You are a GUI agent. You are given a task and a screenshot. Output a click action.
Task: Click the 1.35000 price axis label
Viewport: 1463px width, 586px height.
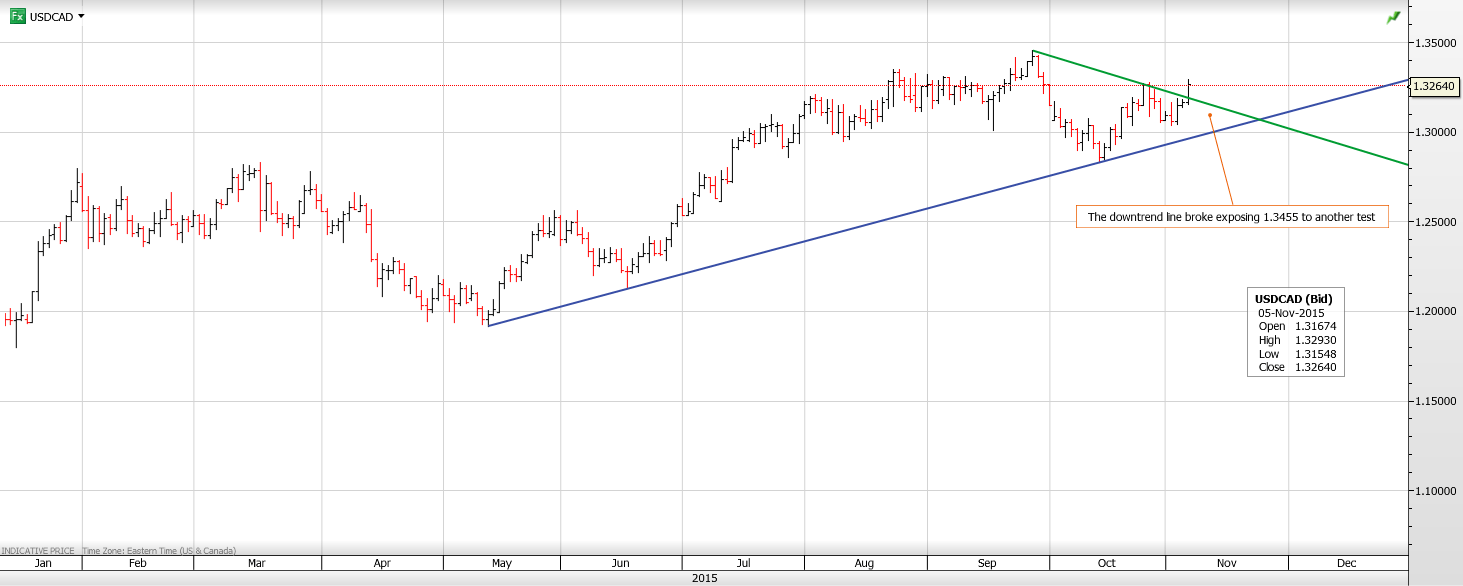[x=1433, y=43]
